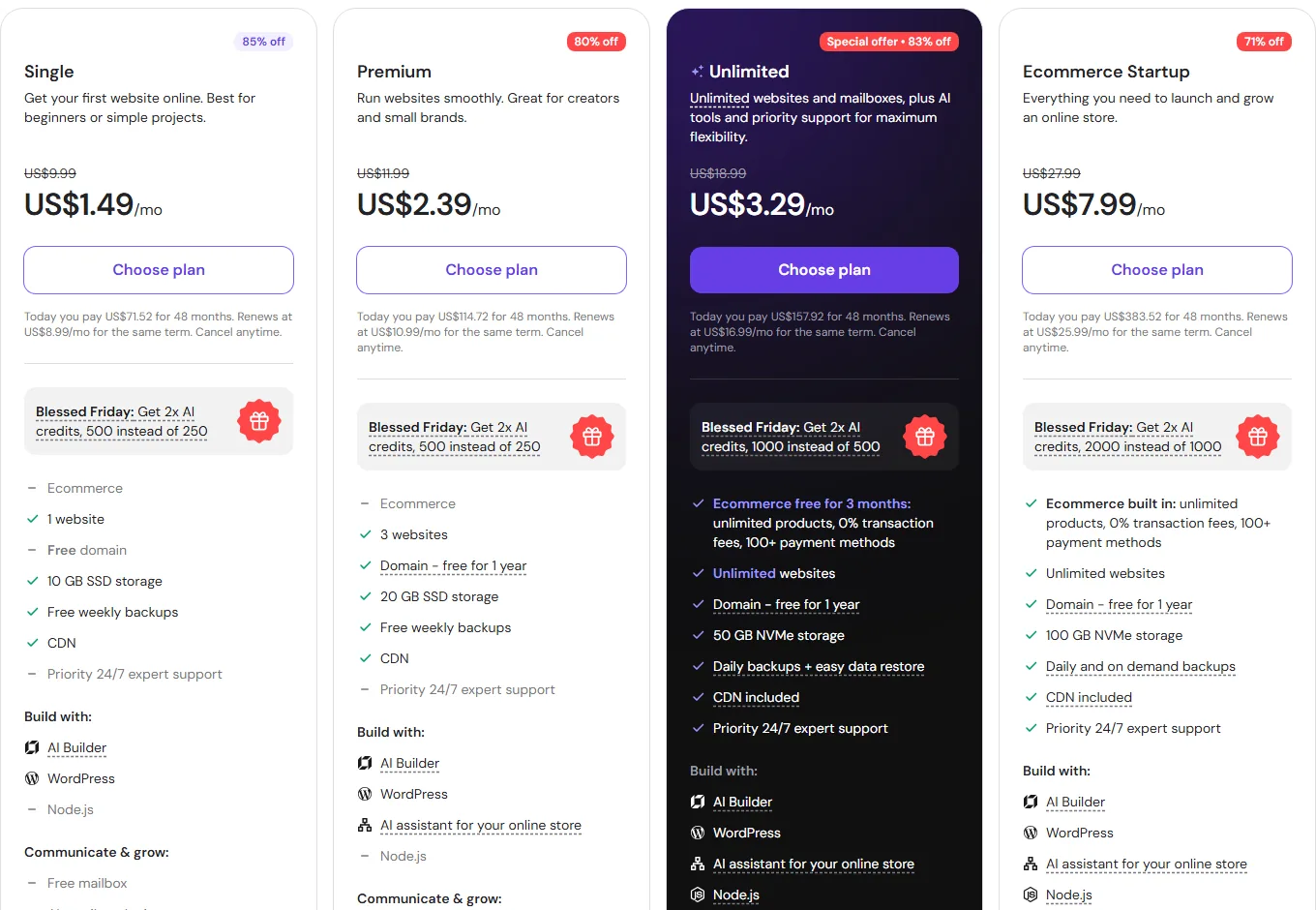Click the sparkle icon beside Unlimited title

[x=697, y=72]
